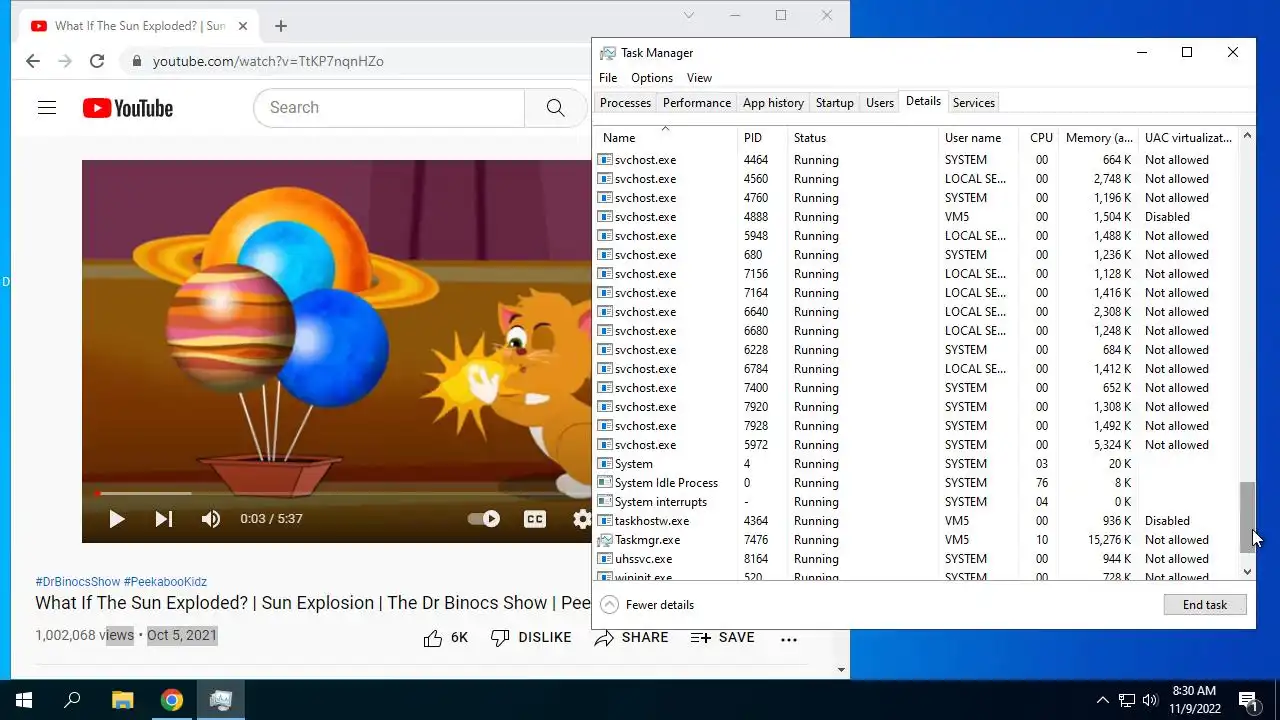The image size is (1280, 720).
Task: Select svchost.exe with PID 4888
Action: pos(916,217)
